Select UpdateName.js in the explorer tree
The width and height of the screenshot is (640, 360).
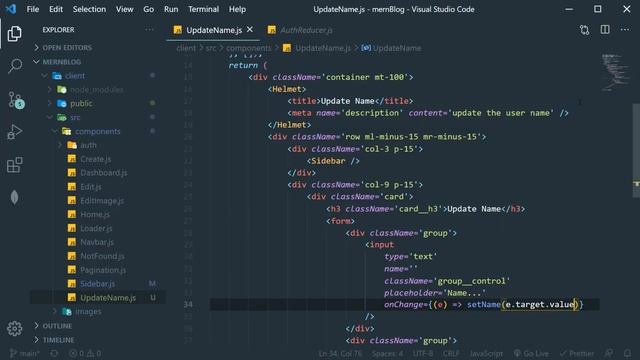pyautogui.click(x=98, y=298)
